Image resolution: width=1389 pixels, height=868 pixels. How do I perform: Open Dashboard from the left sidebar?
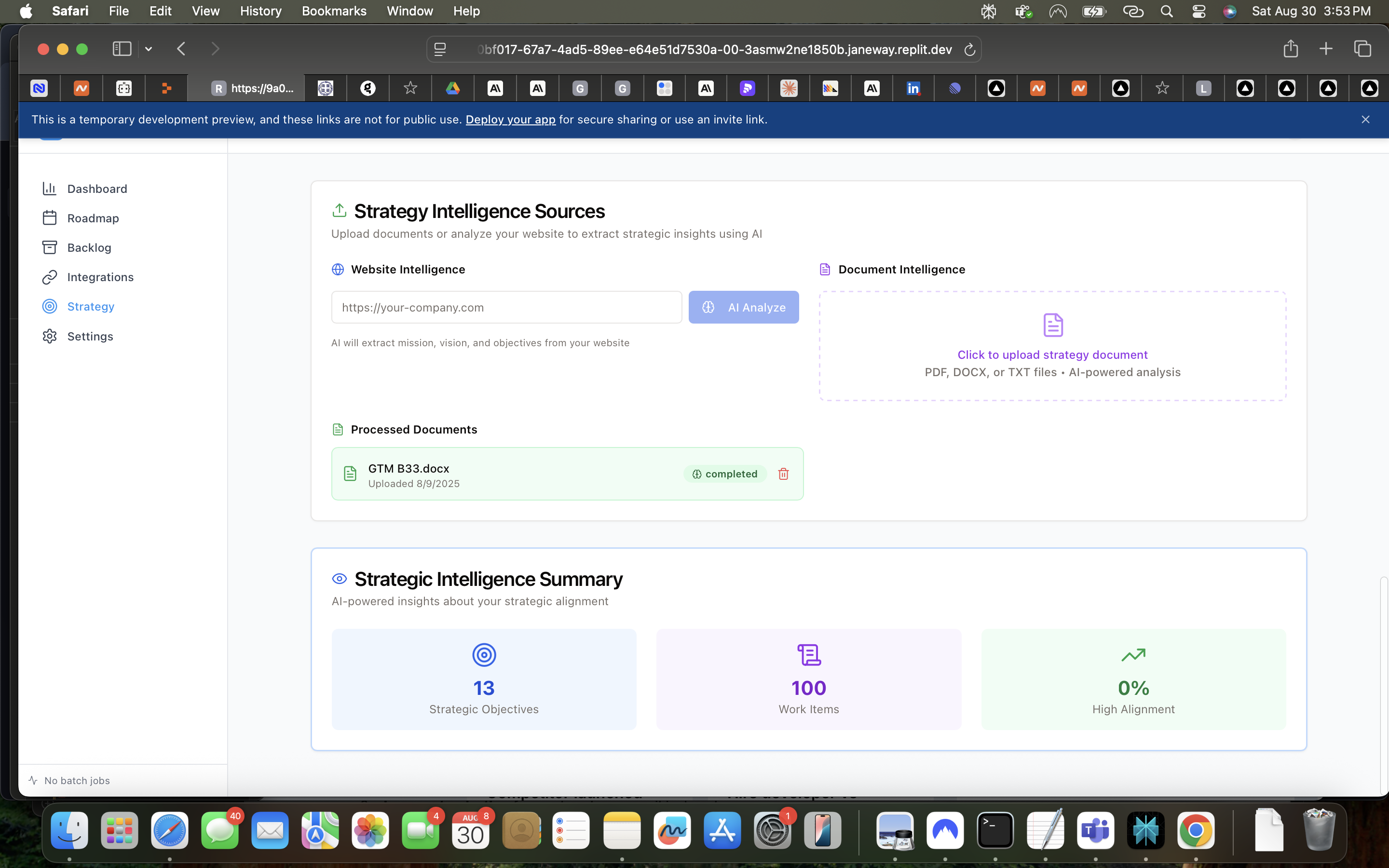click(x=97, y=188)
